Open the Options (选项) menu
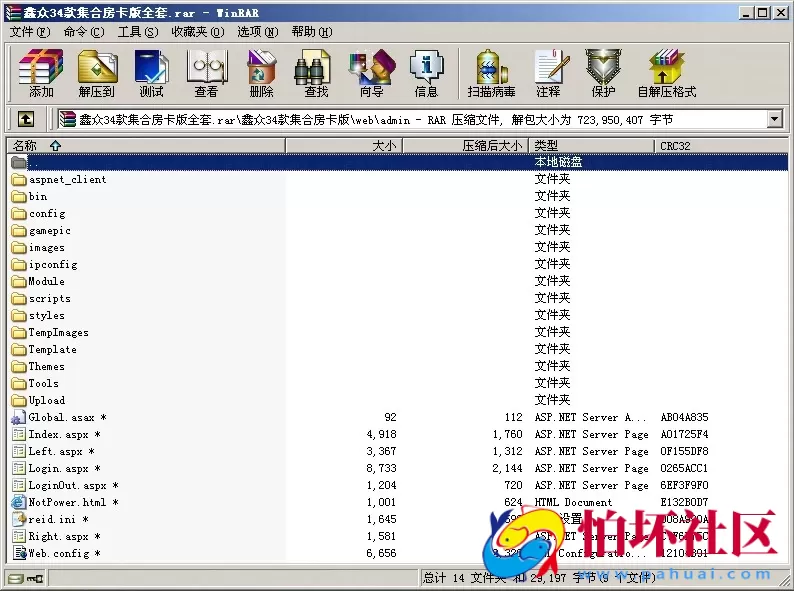794x591 pixels. click(x=258, y=32)
